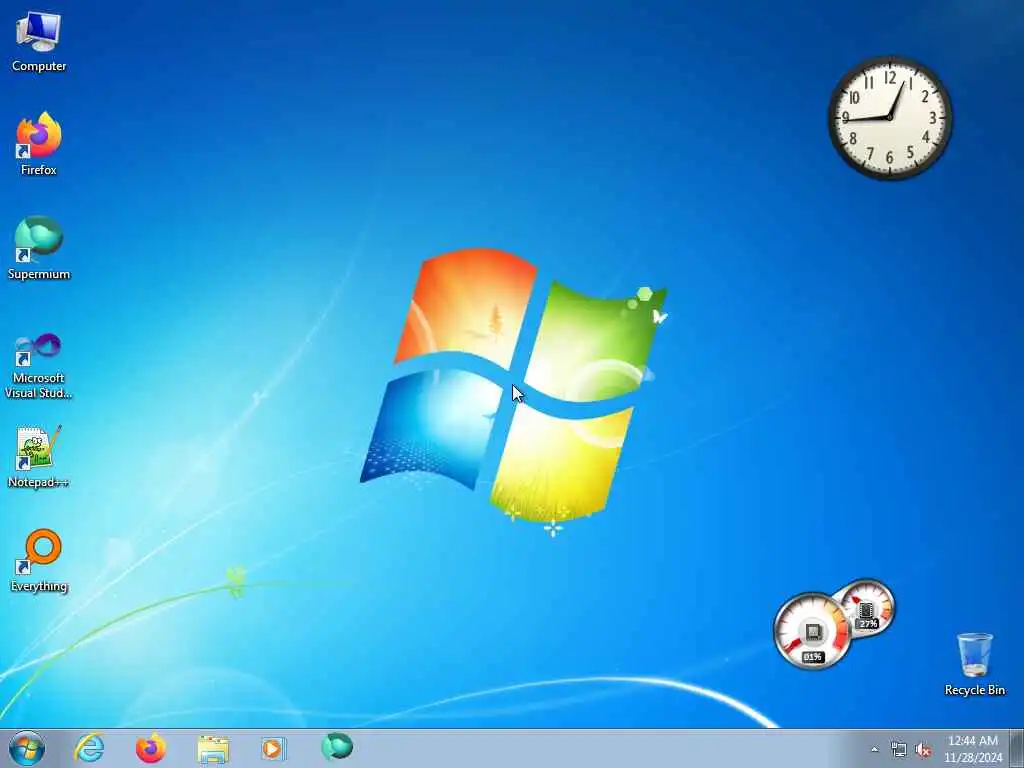This screenshot has width=1024, height=768.
Task: Open the Windows Start menu orb
Action: (x=27, y=748)
